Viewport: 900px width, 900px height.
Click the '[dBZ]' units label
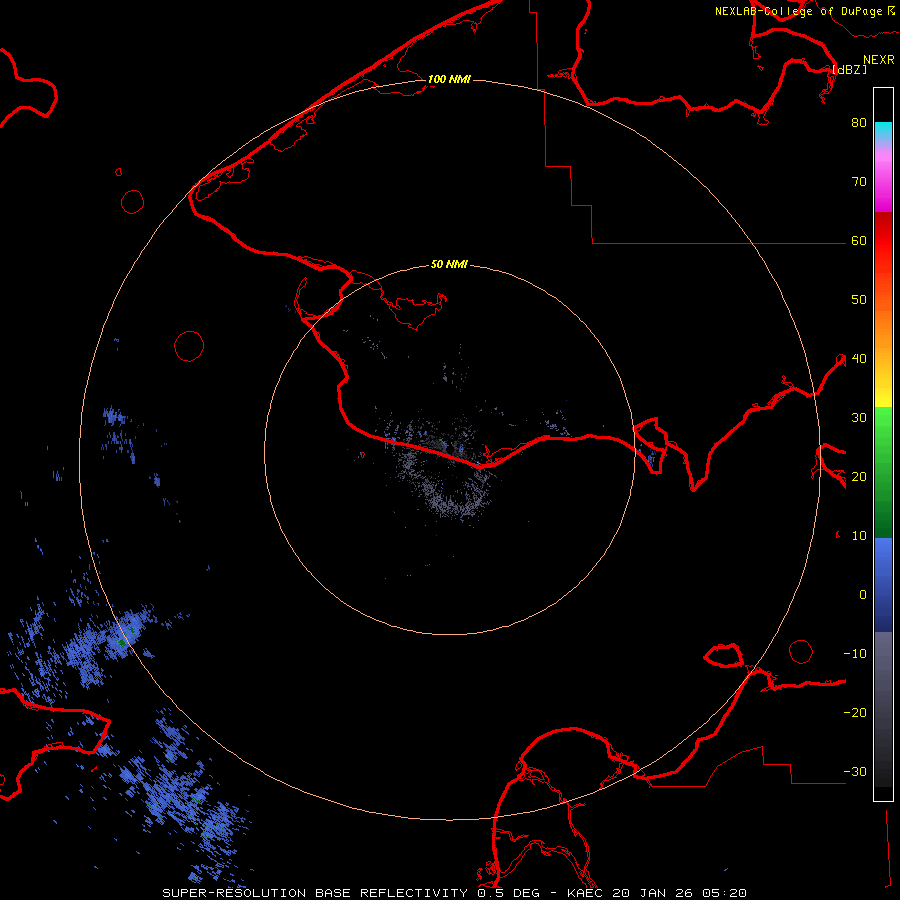click(849, 69)
